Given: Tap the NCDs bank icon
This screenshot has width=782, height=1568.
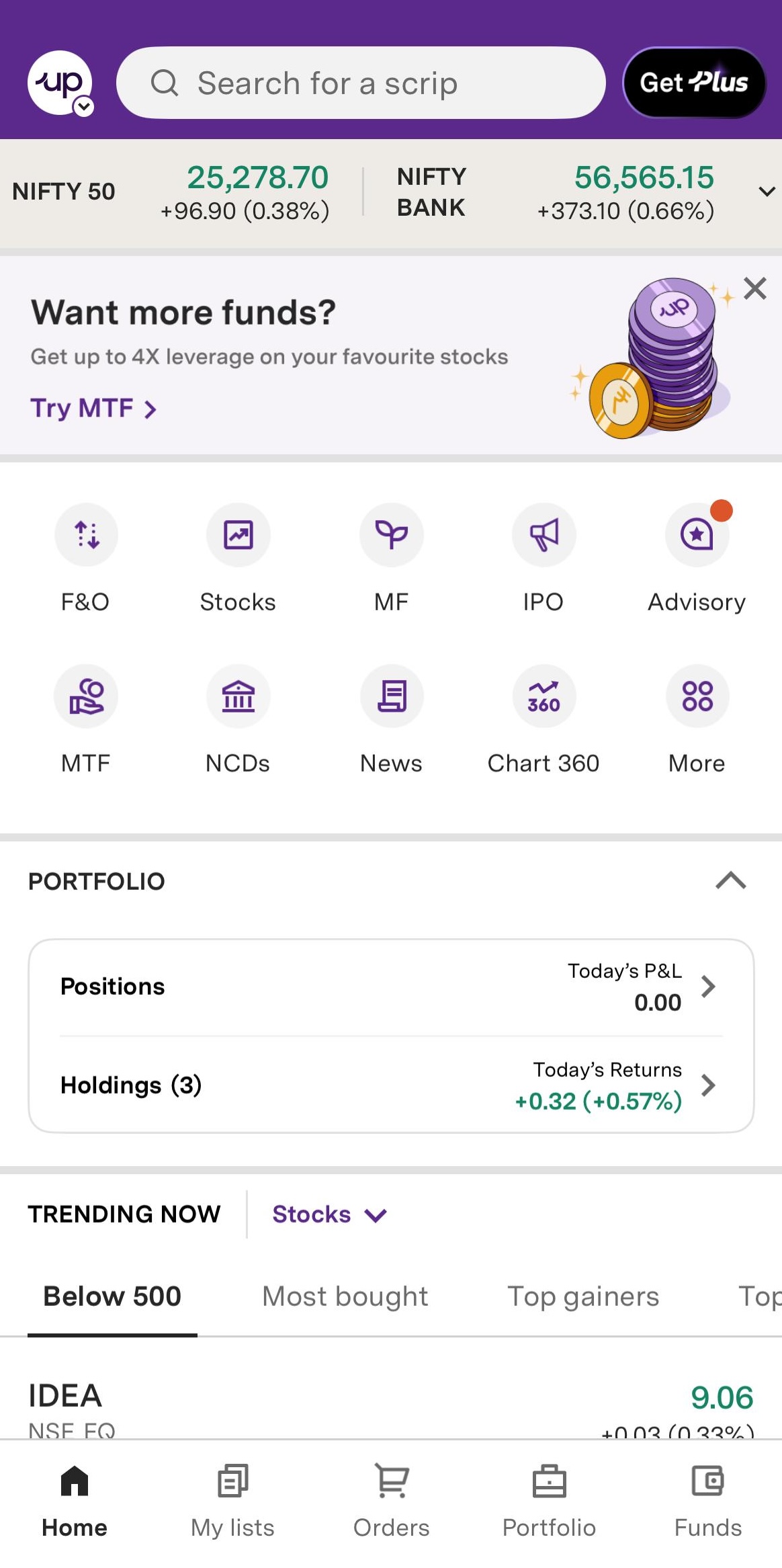Looking at the screenshot, I should [238, 696].
